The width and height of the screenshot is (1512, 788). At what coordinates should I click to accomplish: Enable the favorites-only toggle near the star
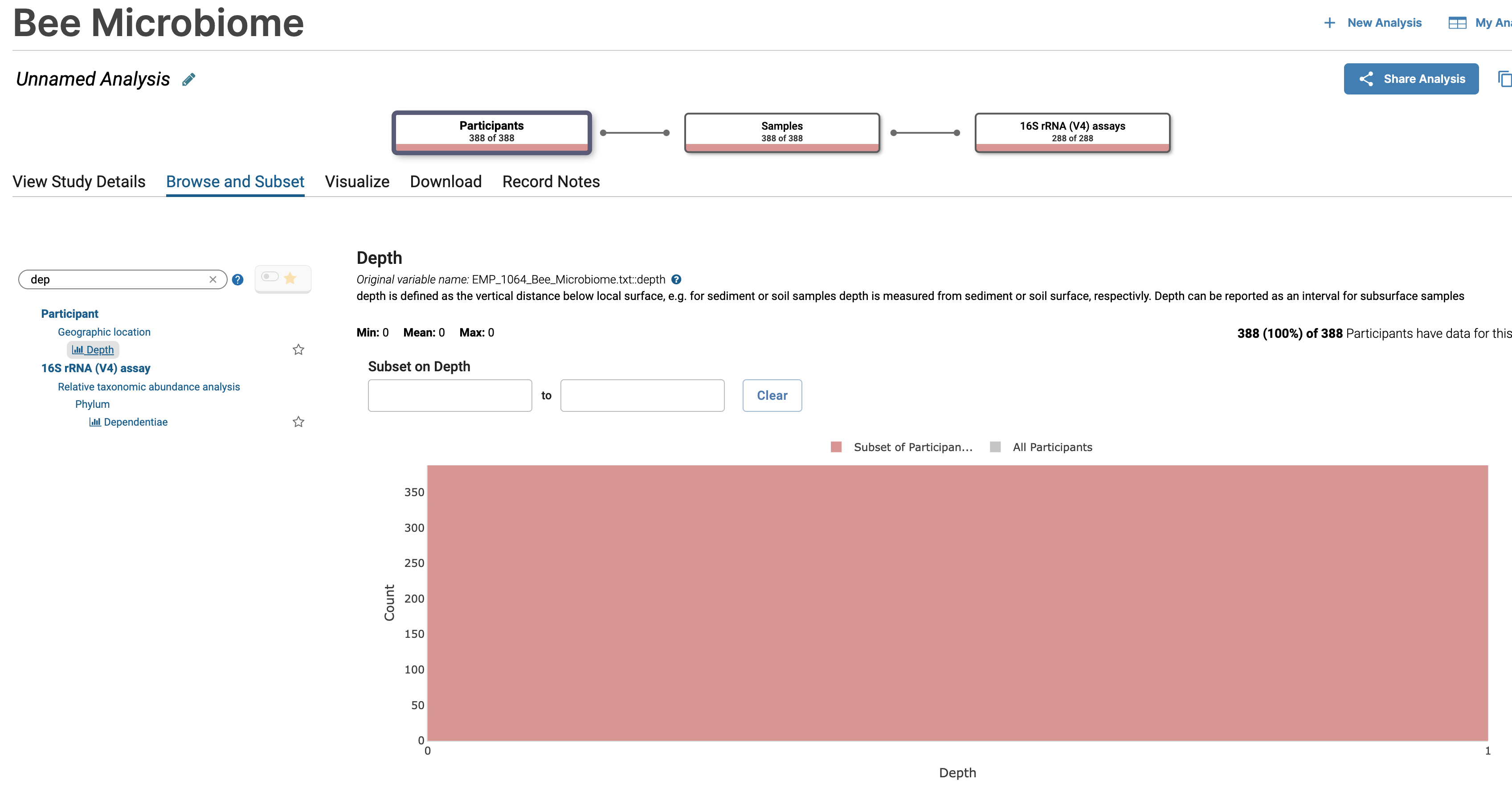(x=270, y=278)
